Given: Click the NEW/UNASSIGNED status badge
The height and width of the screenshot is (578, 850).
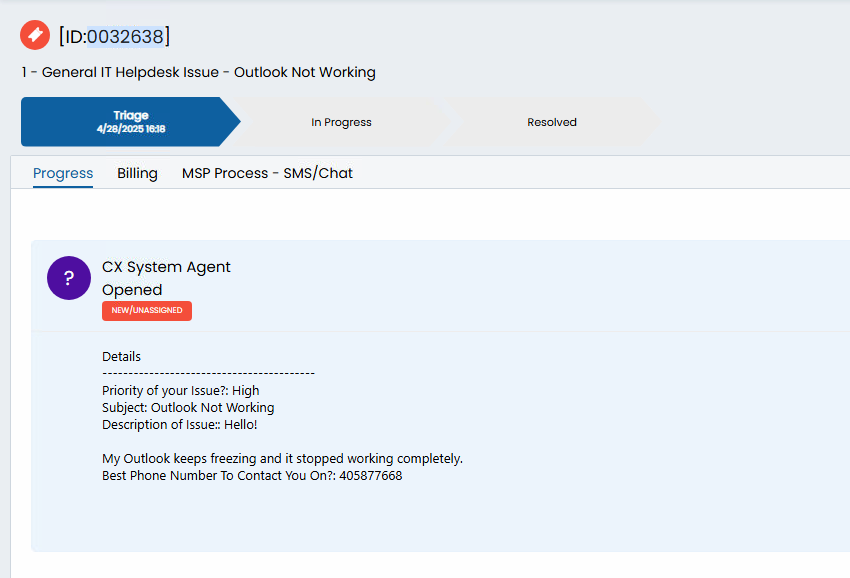Looking at the screenshot, I should 147,310.
